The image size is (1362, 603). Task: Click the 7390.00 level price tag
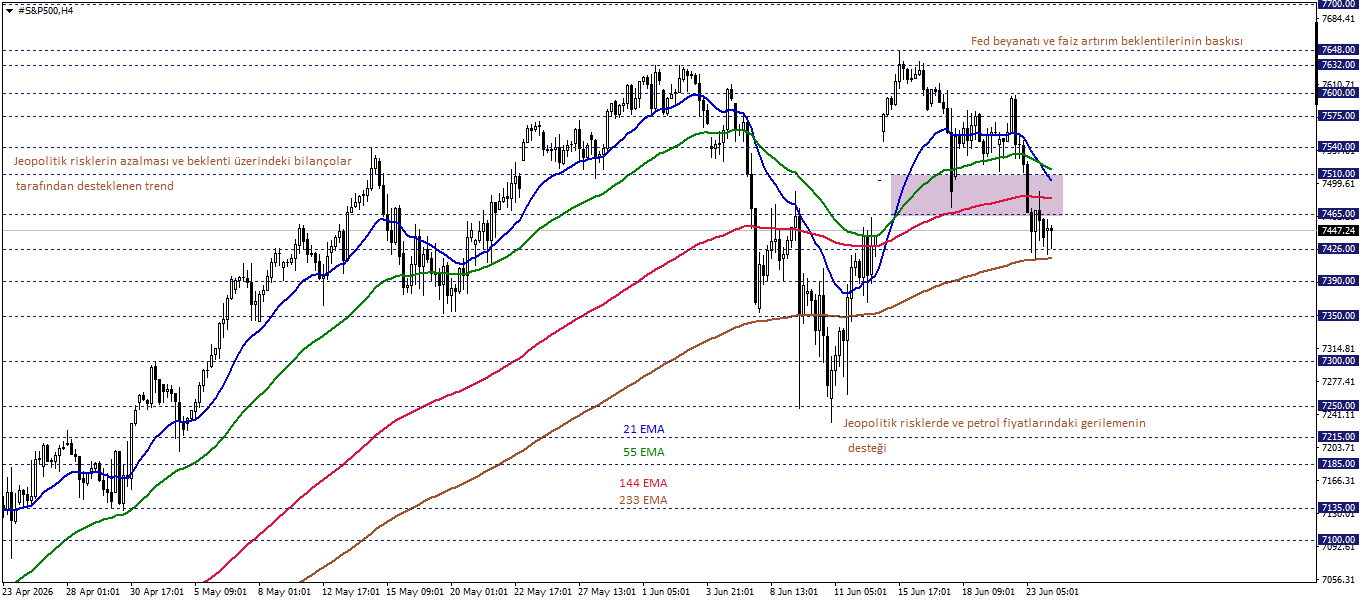1338,281
